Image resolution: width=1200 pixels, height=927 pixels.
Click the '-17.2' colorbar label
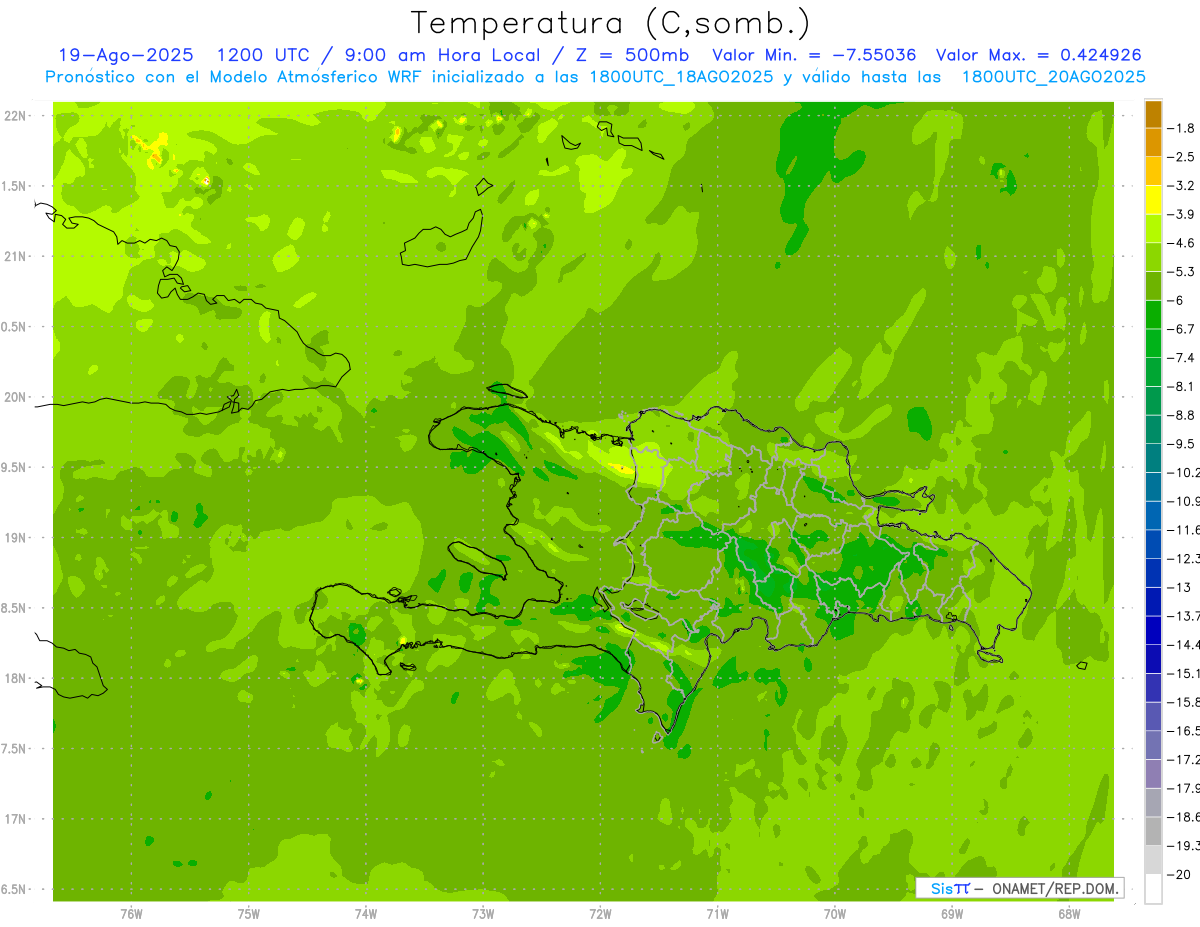(x=1182, y=760)
